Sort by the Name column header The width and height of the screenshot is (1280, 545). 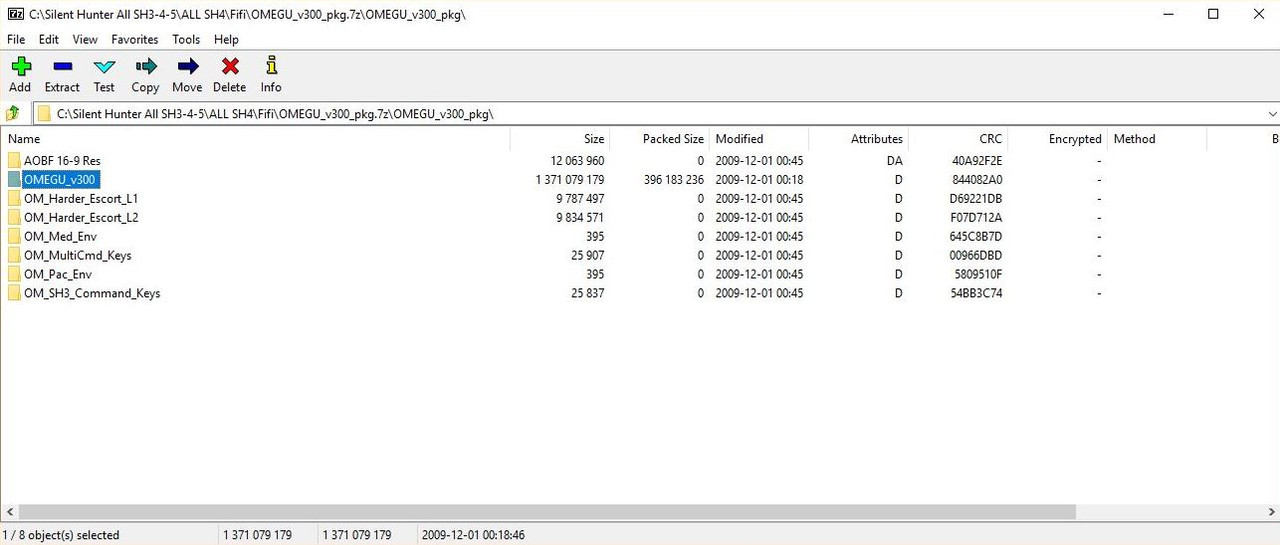click(255, 139)
